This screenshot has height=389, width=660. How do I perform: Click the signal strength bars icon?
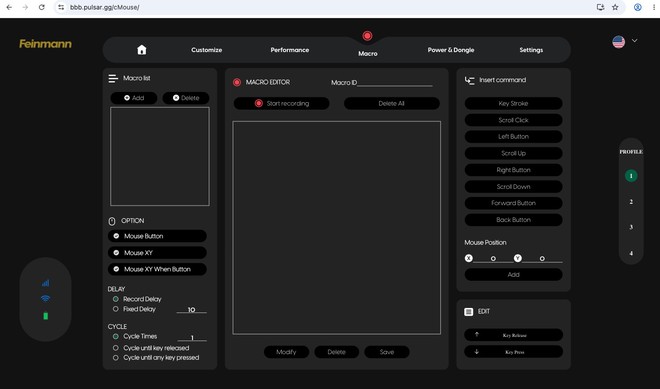45,283
